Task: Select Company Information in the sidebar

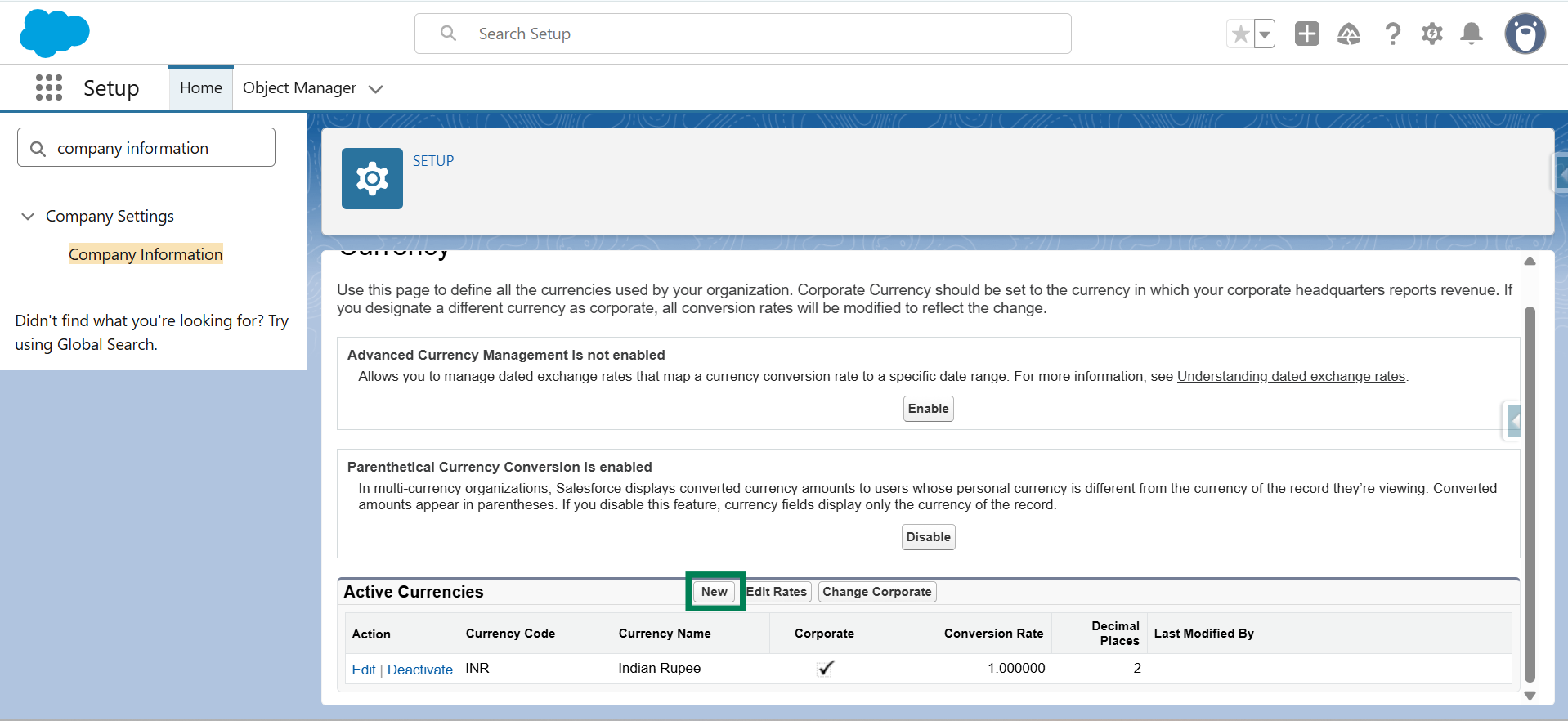Action: 146,254
